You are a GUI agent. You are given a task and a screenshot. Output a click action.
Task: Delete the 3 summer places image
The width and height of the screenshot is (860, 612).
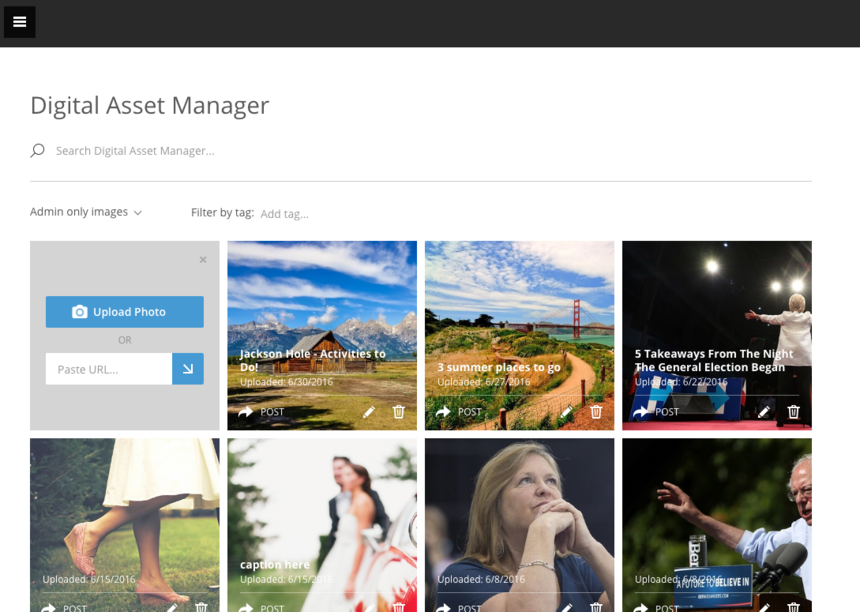pyautogui.click(x=596, y=412)
